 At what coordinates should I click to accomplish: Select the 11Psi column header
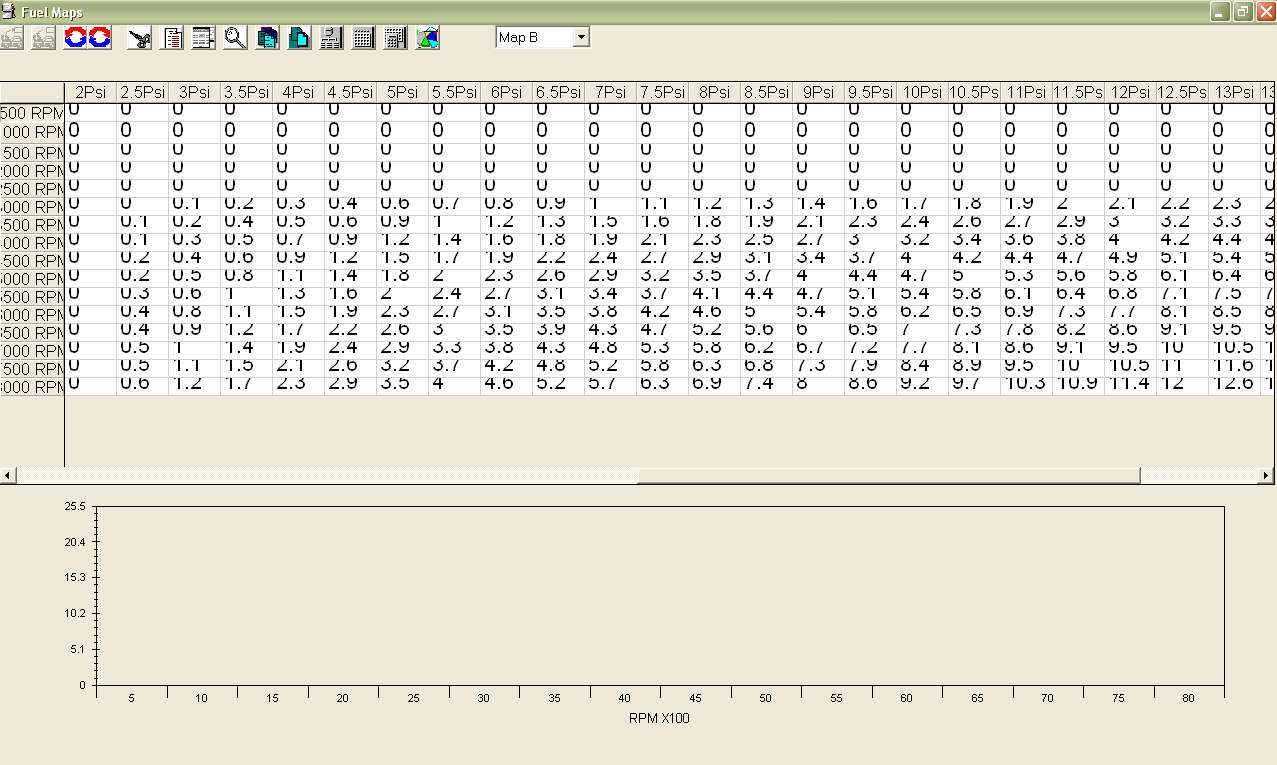click(x=1027, y=92)
